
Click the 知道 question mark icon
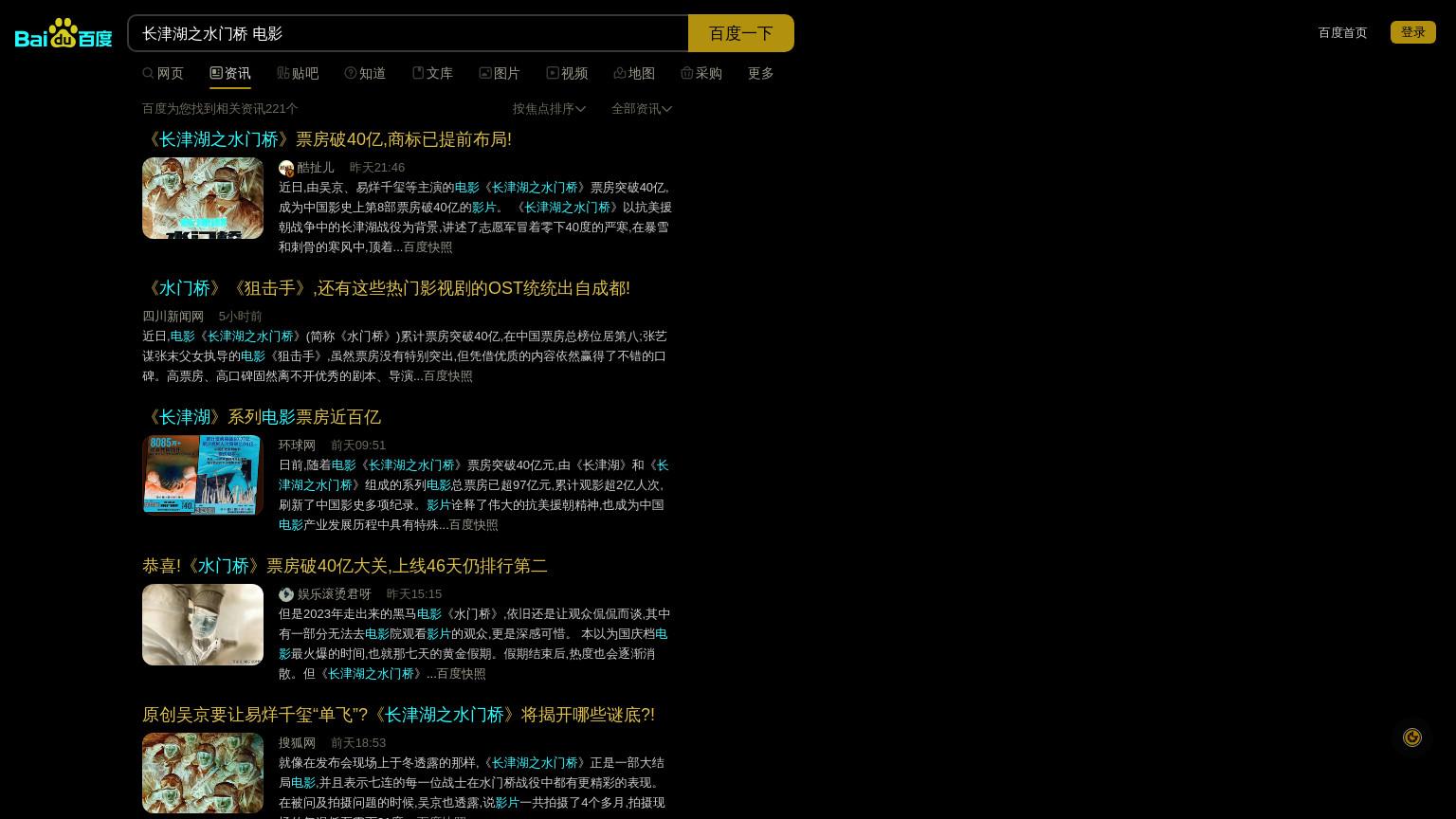pos(351,73)
